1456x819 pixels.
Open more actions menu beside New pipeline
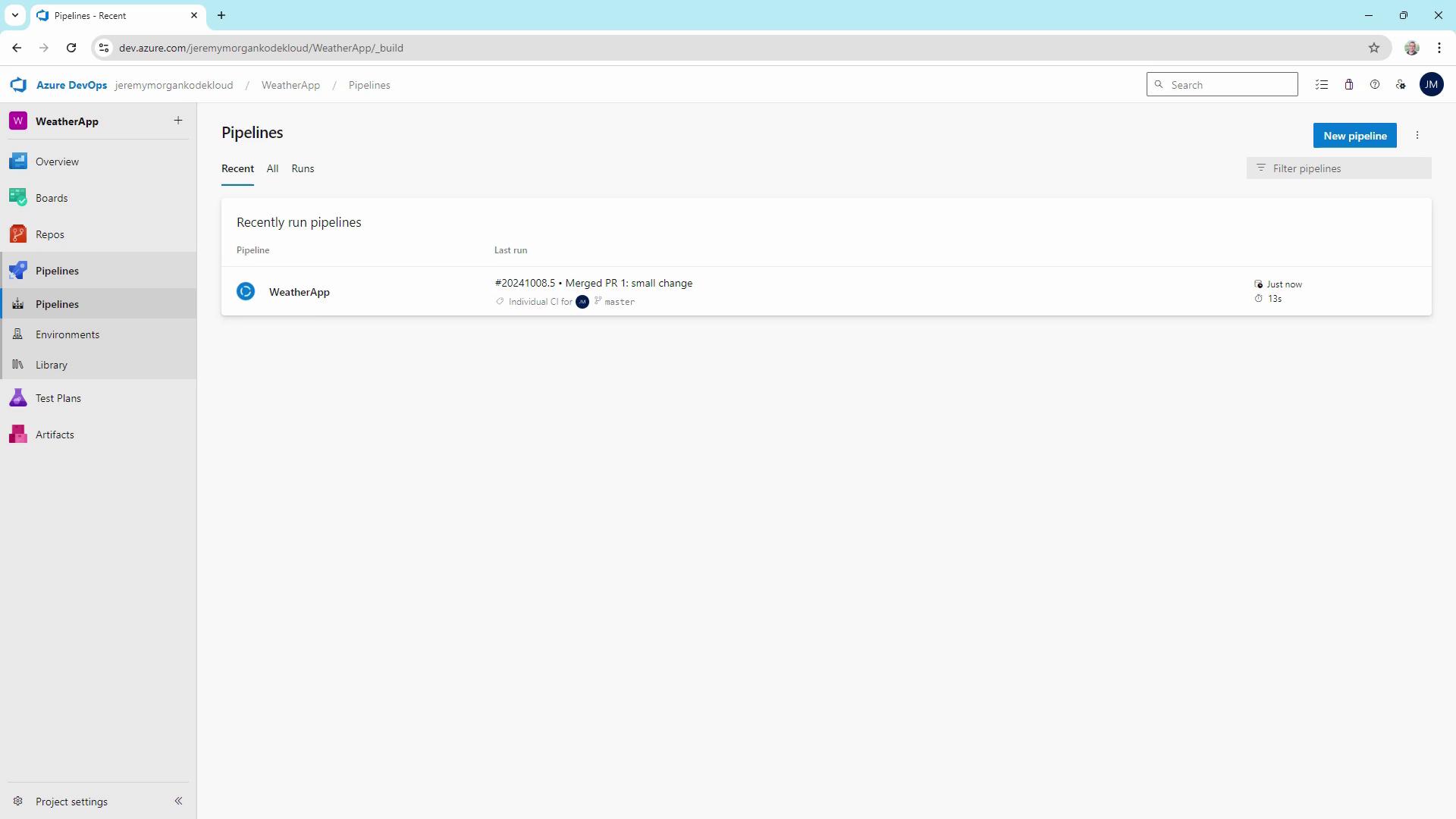coord(1417,136)
